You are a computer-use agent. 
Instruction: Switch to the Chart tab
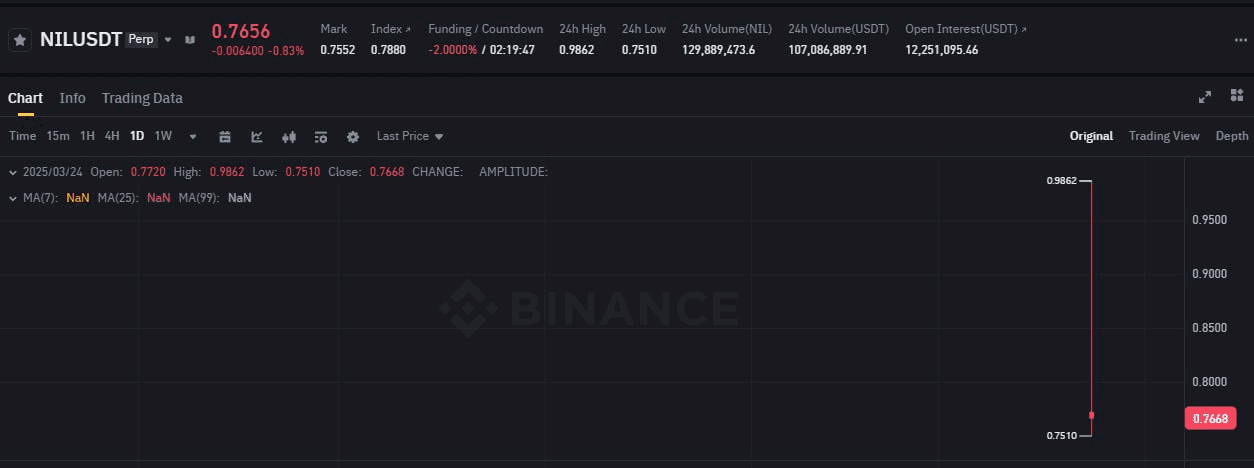coord(25,98)
